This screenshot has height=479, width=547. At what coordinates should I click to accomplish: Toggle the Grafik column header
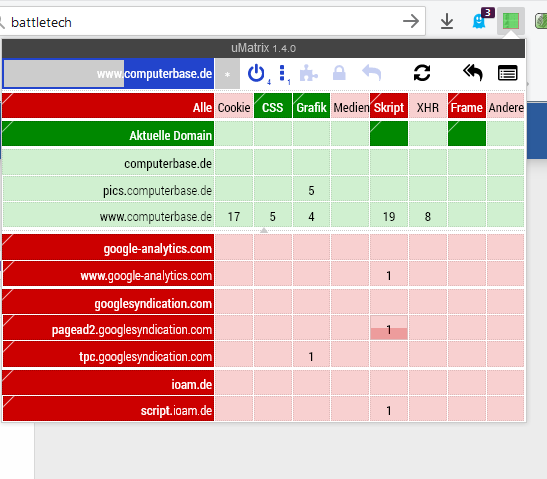[311, 106]
